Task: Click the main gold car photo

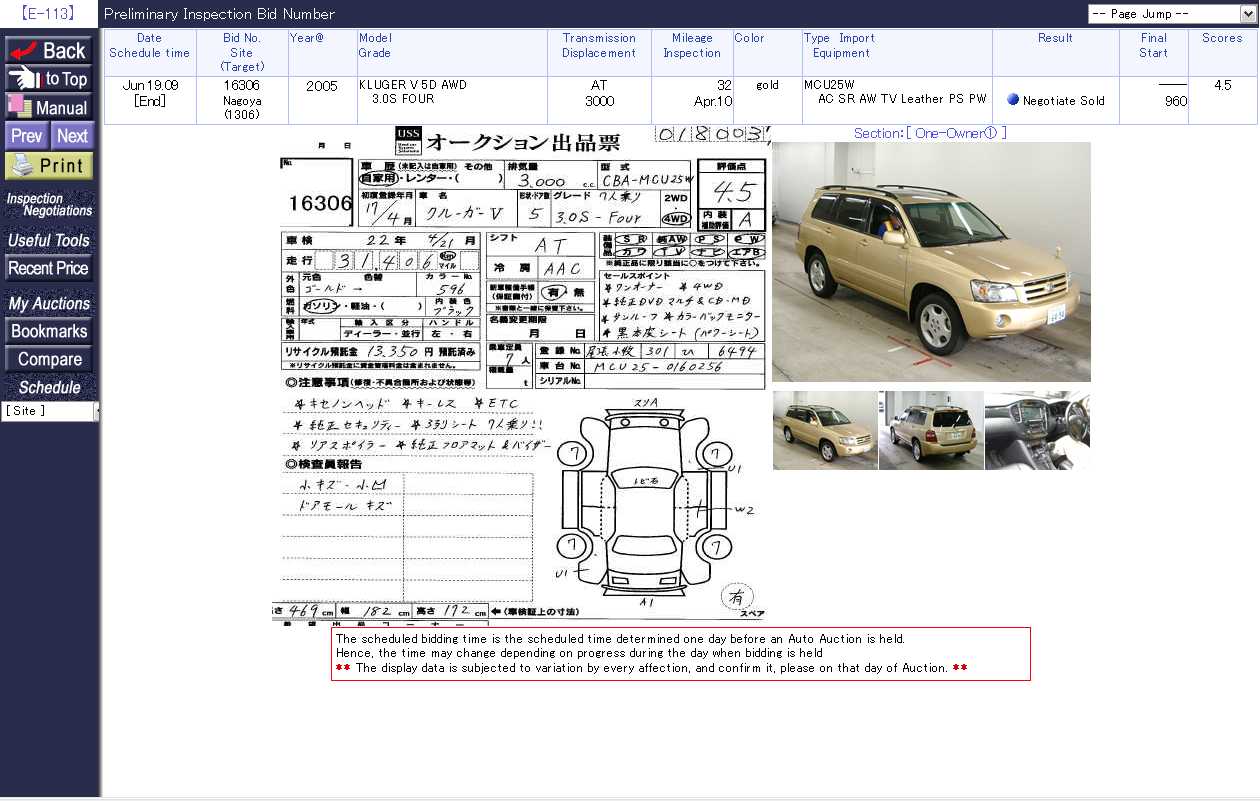Action: [931, 262]
